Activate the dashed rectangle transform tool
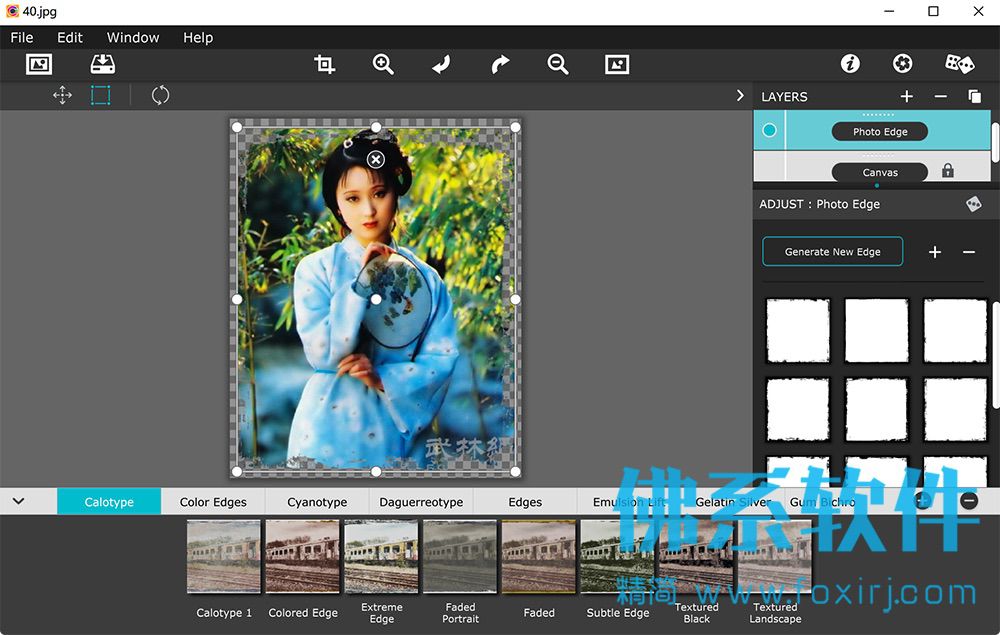 101,96
